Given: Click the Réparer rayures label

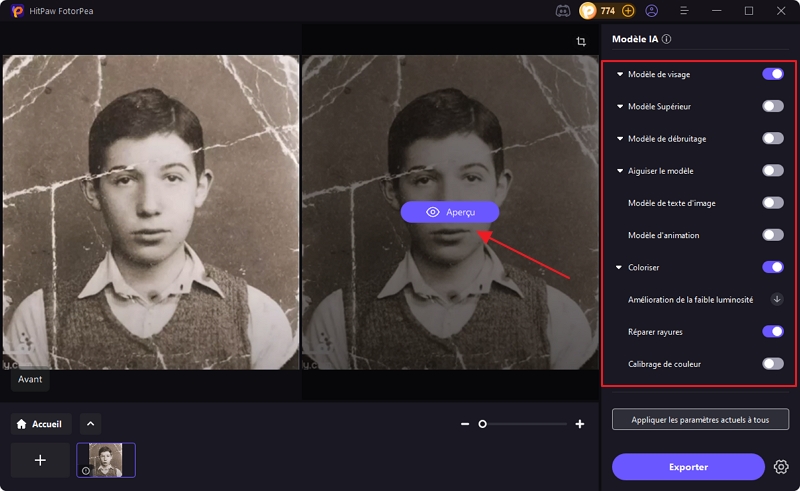Looking at the screenshot, I should [655, 332].
